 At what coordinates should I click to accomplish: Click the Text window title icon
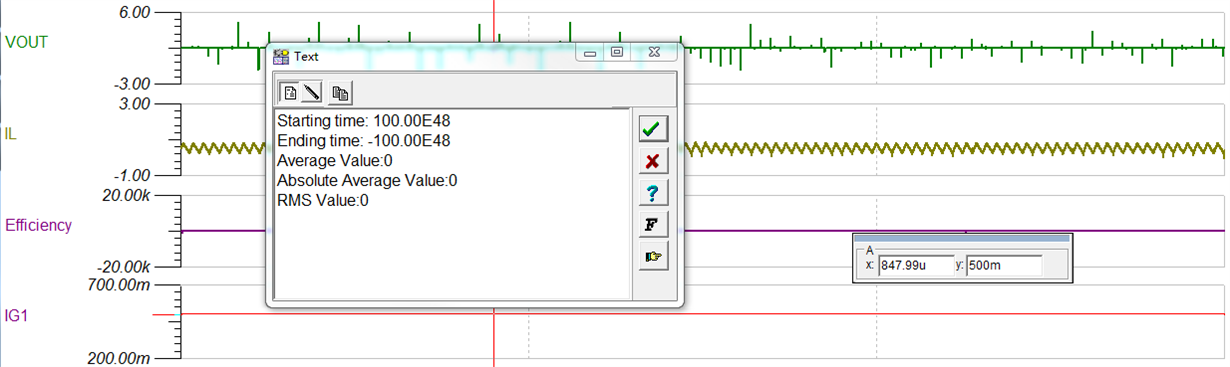click(x=282, y=56)
